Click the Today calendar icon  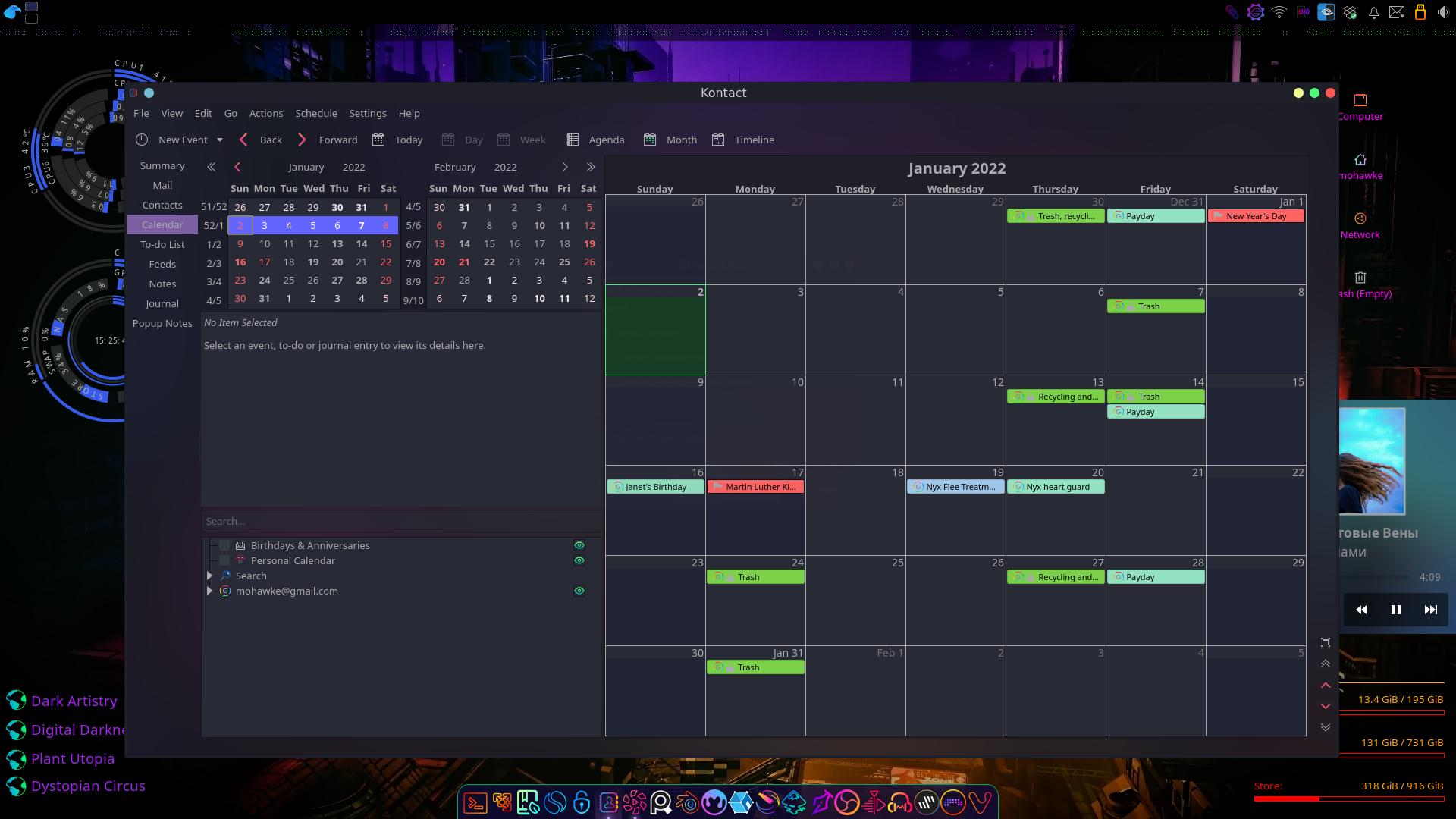pyautogui.click(x=378, y=140)
